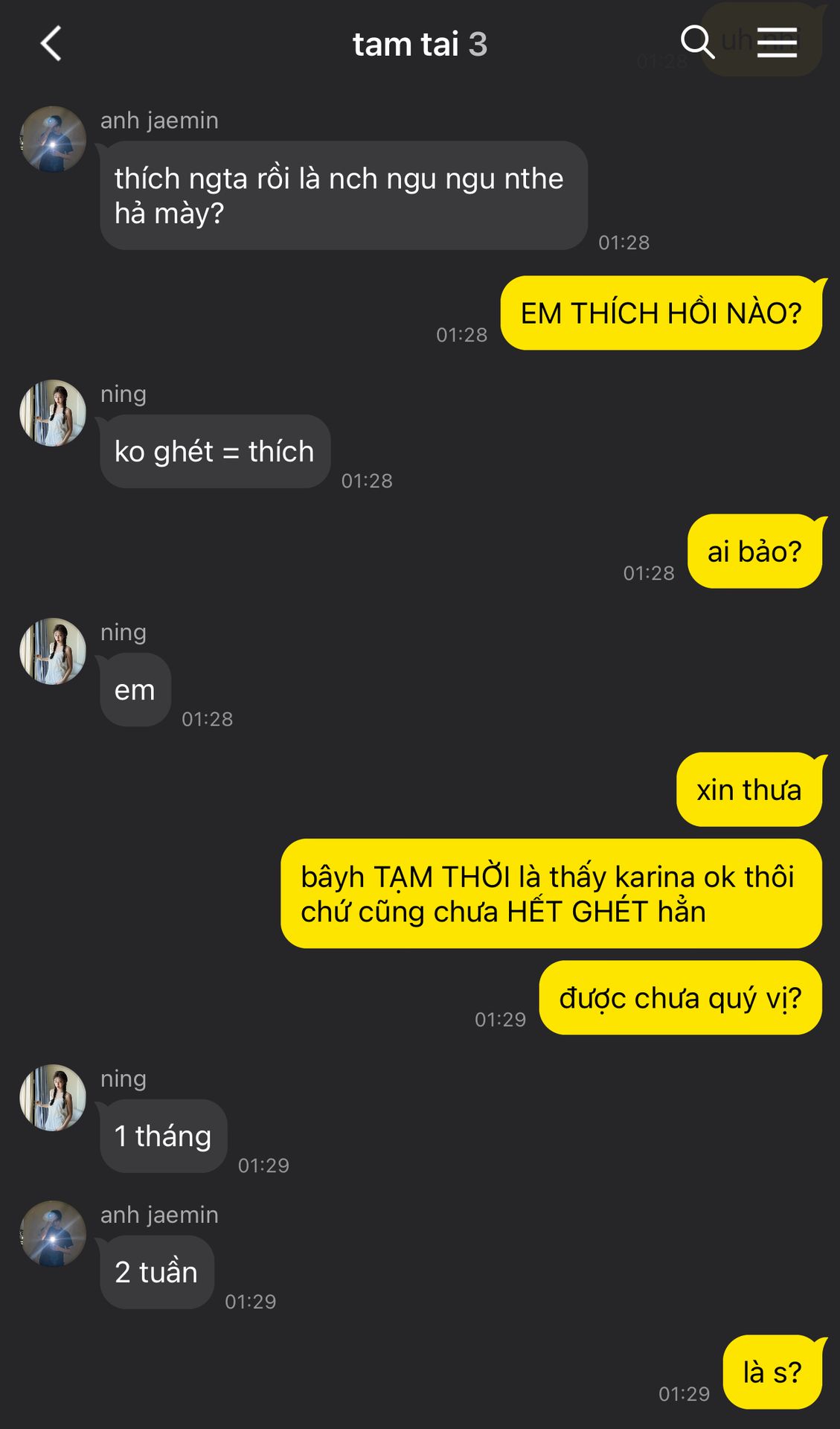Viewport: 840px width, 1429px height.
Task: Select the 'bâyh TẠM THỜI' long message
Action: coord(551,893)
